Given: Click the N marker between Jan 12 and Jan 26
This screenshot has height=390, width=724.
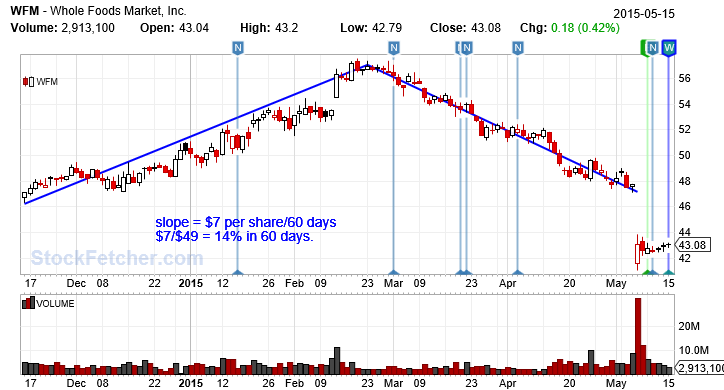Looking at the screenshot, I should point(237,48).
